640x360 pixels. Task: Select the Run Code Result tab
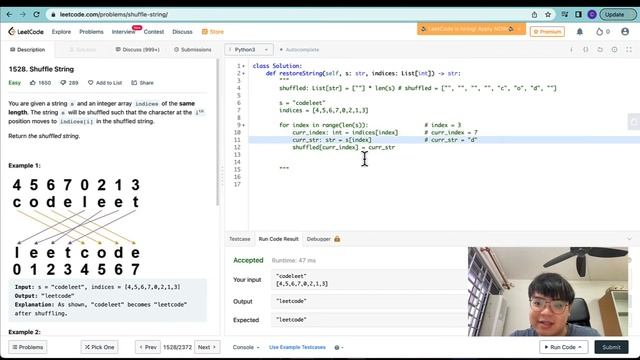tap(278, 239)
